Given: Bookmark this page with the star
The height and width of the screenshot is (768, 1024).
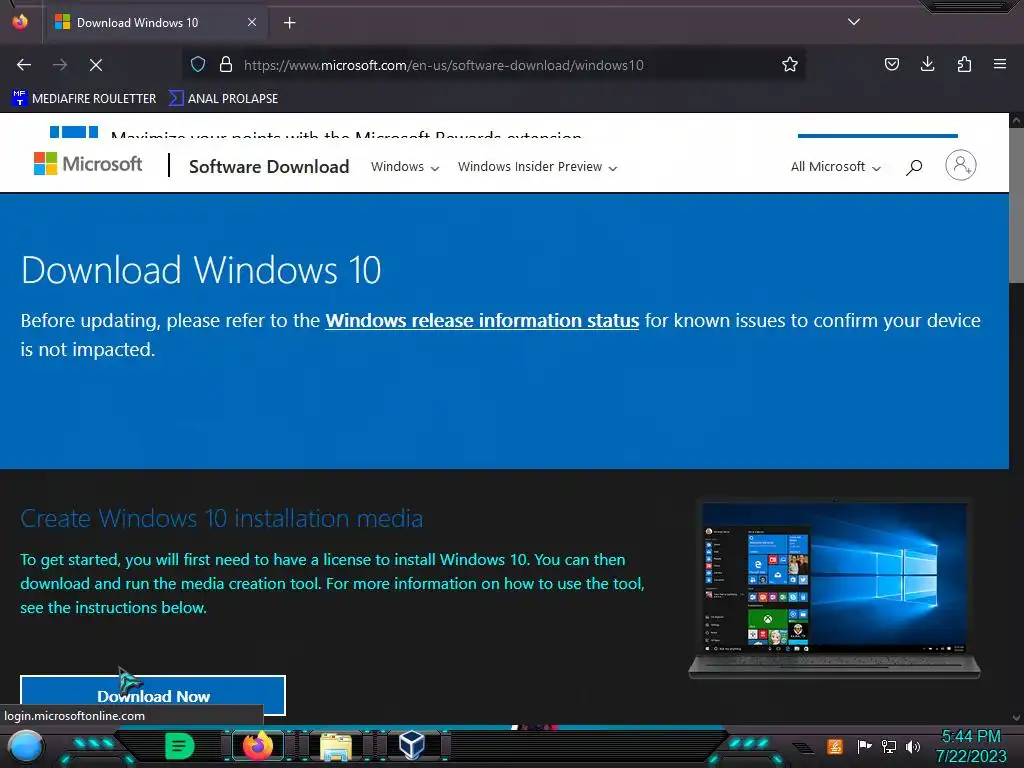Looking at the screenshot, I should 790,65.
